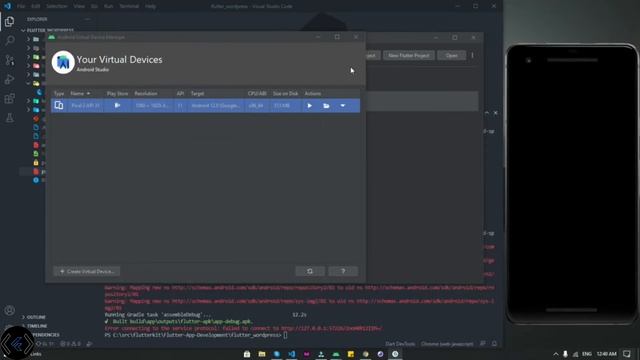Image resolution: width=640 pixels, height=360 pixels.
Task: Open the more options kebab menu in Android Studio window
Action: click(x=473, y=56)
